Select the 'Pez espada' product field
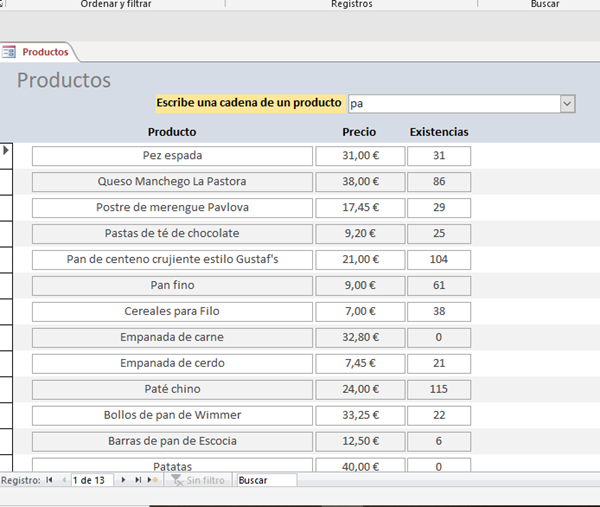The width and height of the screenshot is (600, 507). (172, 156)
